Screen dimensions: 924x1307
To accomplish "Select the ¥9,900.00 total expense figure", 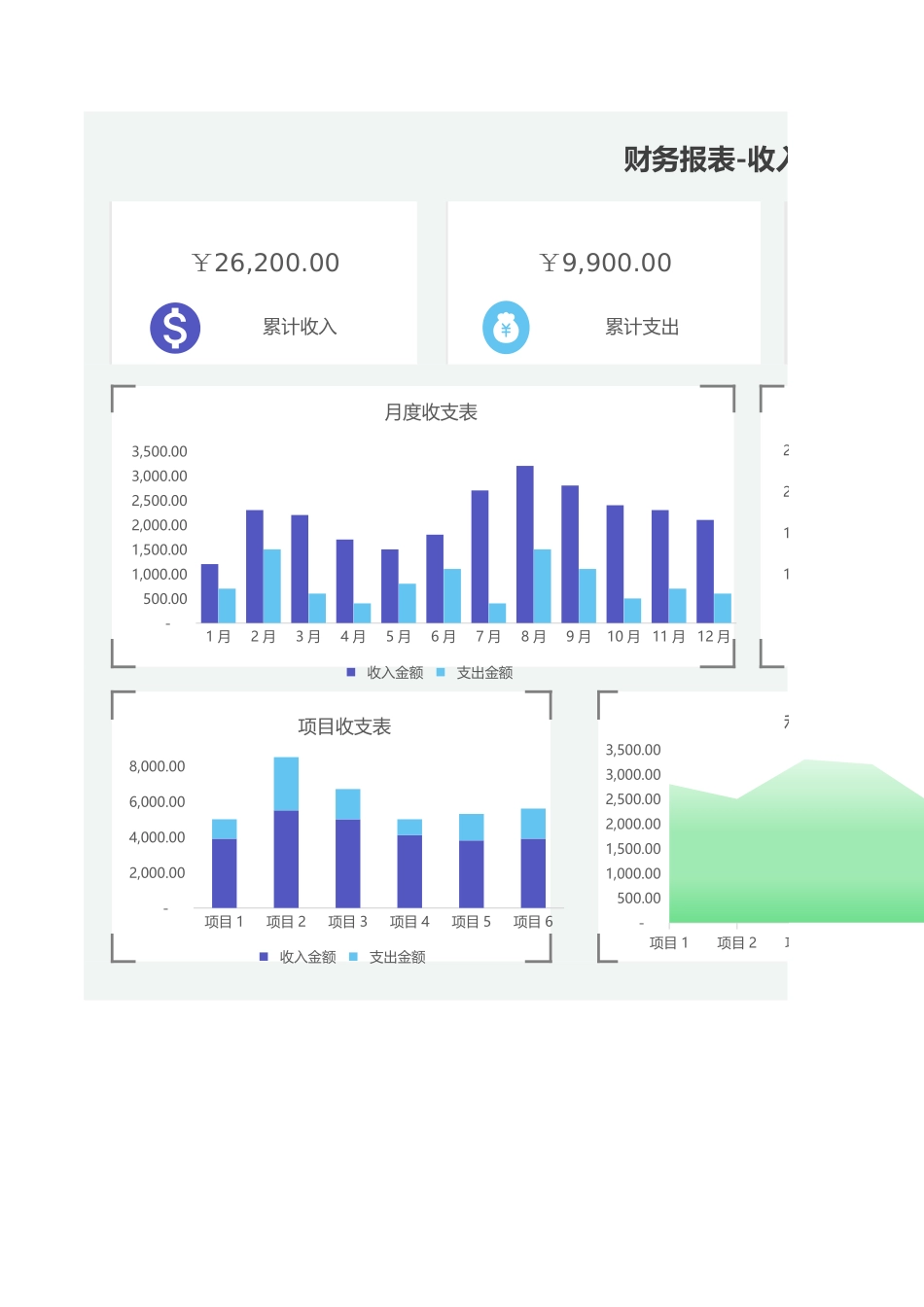I will click(x=605, y=263).
